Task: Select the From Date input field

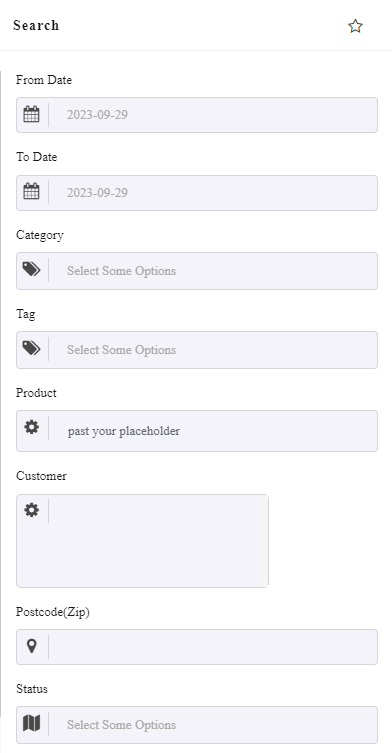Action: coord(212,115)
